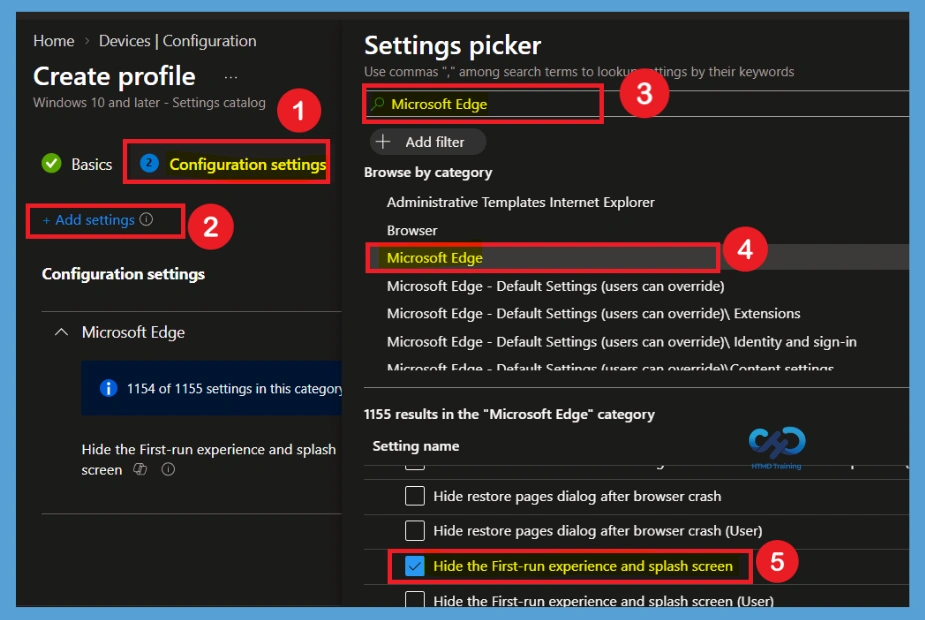Check Hide the First-run experience splash screen (User)

(415, 599)
